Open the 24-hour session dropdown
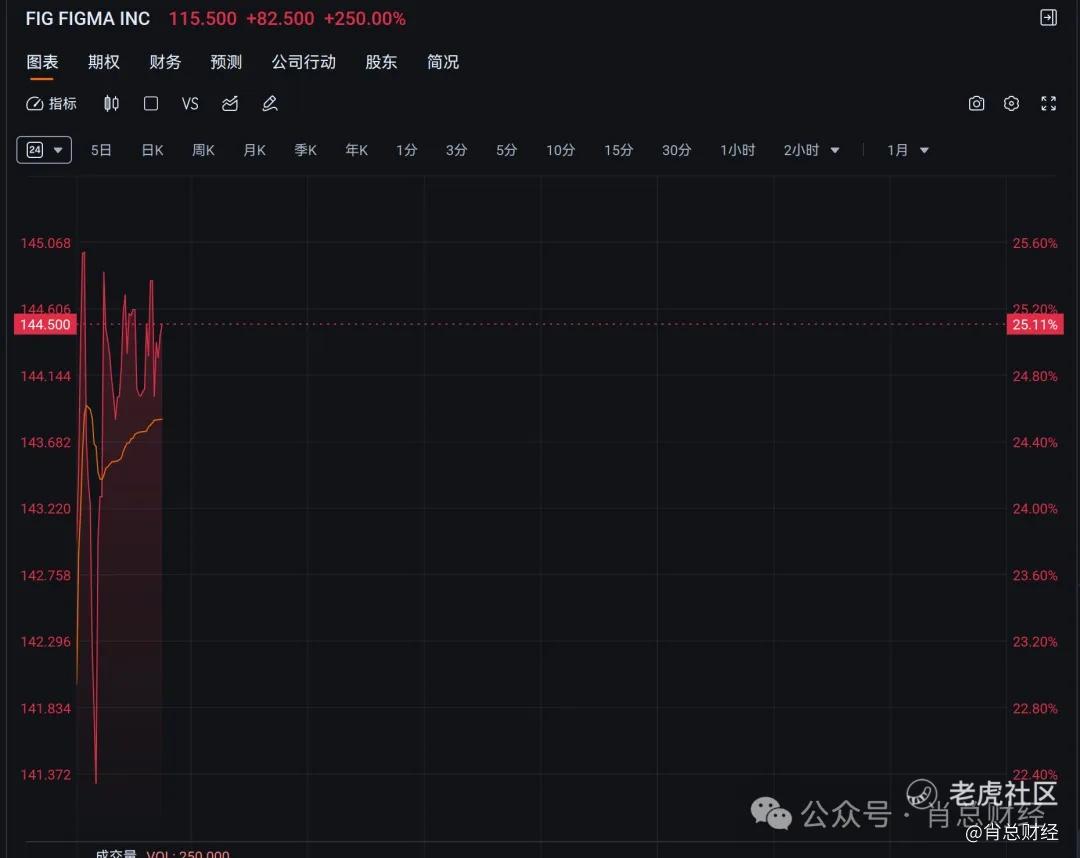Screen dimensions: 1080x858 tap(44, 150)
